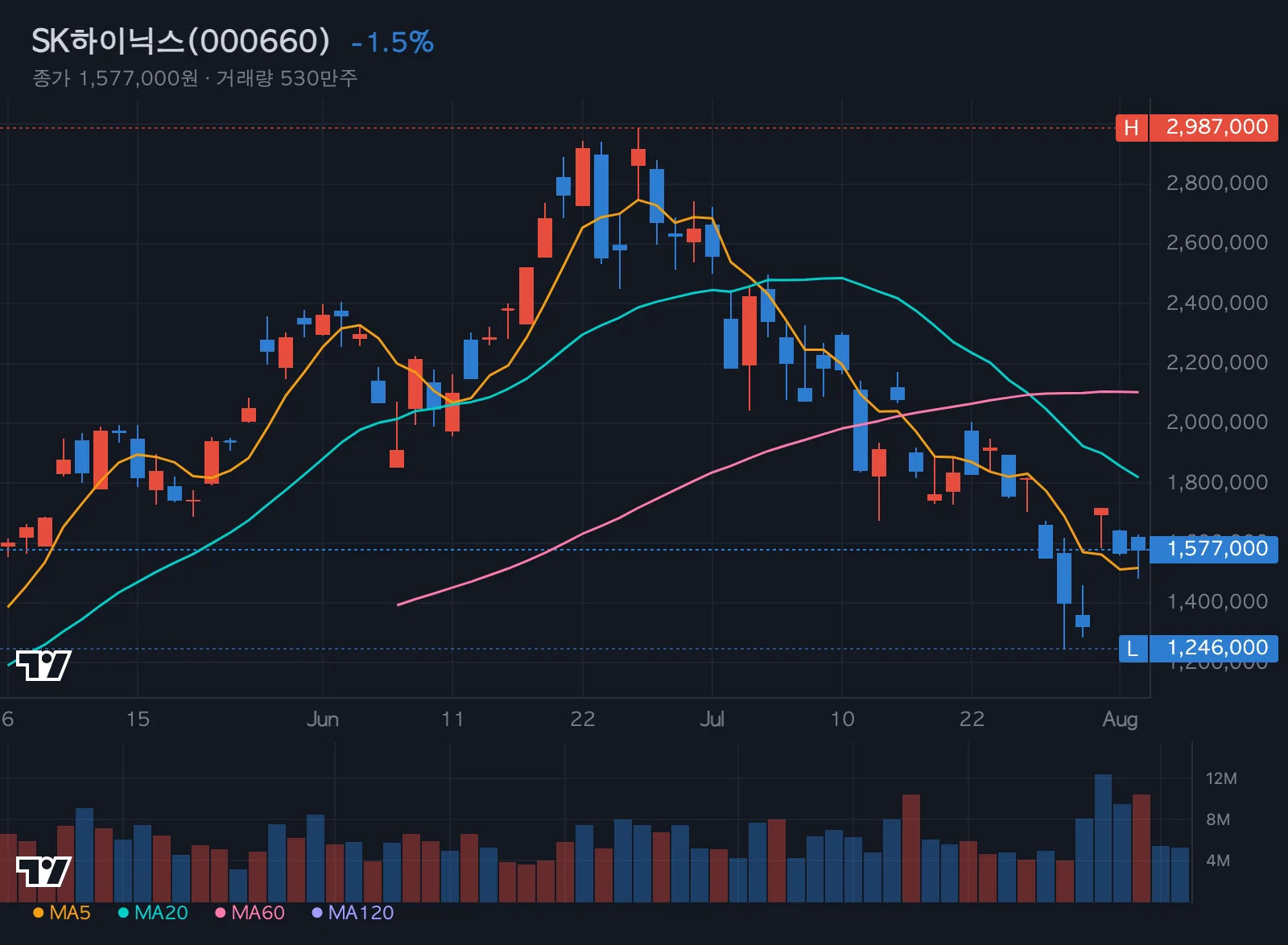Click the SK하이닉스(000660) chart title
Screen dimensions: 1288x945
[180, 41]
